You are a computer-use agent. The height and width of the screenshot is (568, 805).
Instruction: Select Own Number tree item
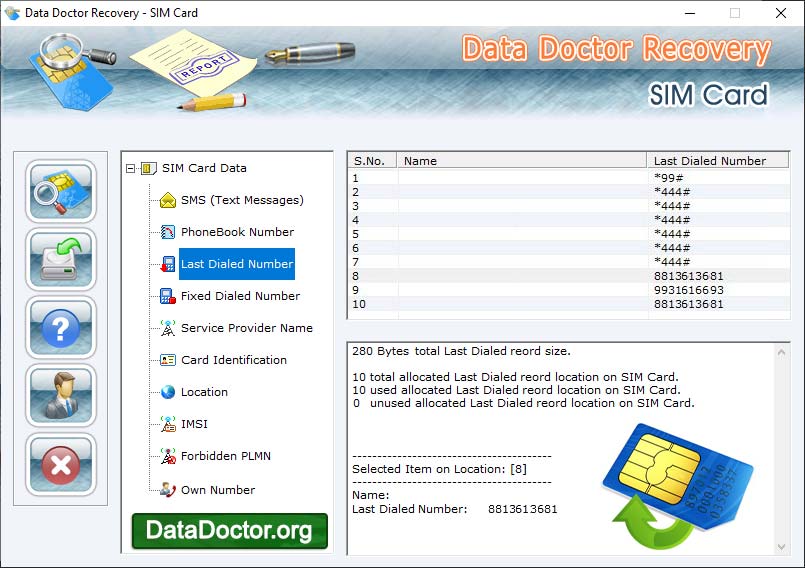pyautogui.click(x=218, y=490)
